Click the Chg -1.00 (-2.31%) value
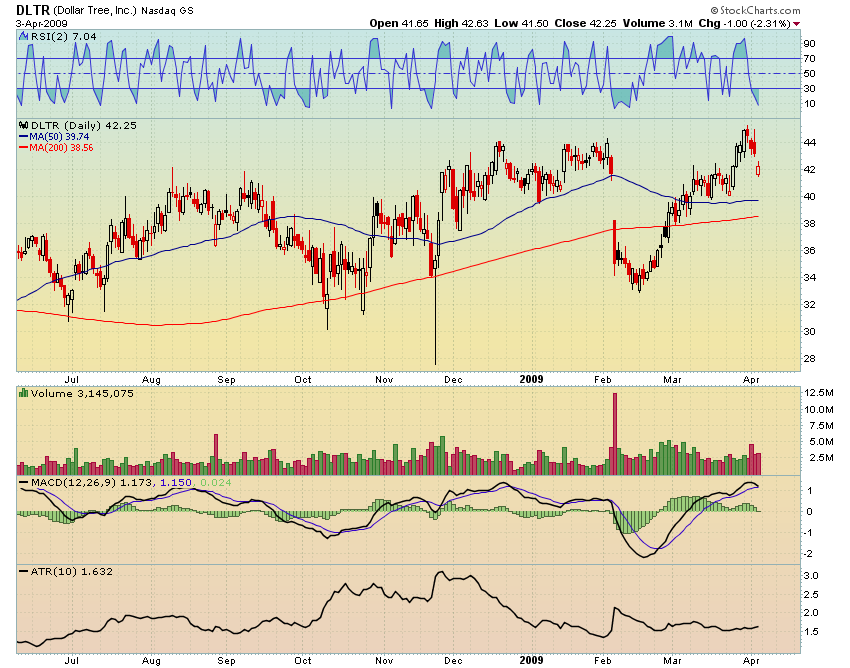This screenshot has width=850, height=668. 744,23
